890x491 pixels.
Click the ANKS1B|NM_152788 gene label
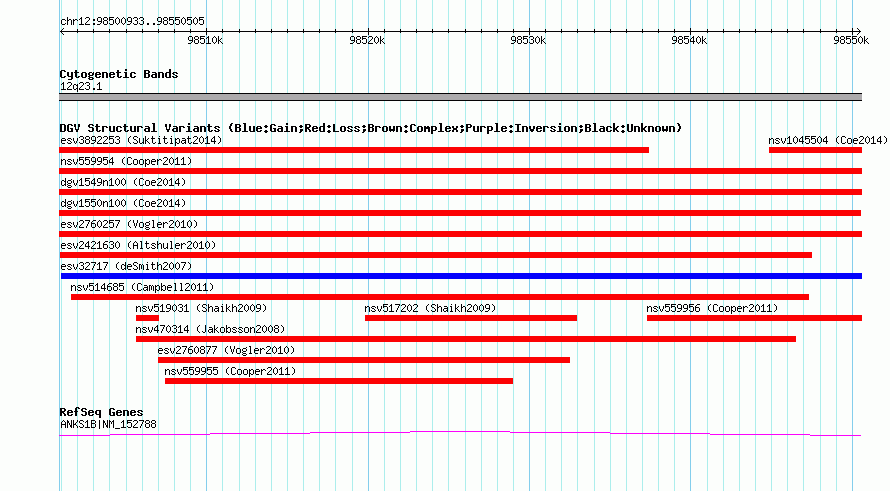(x=108, y=424)
